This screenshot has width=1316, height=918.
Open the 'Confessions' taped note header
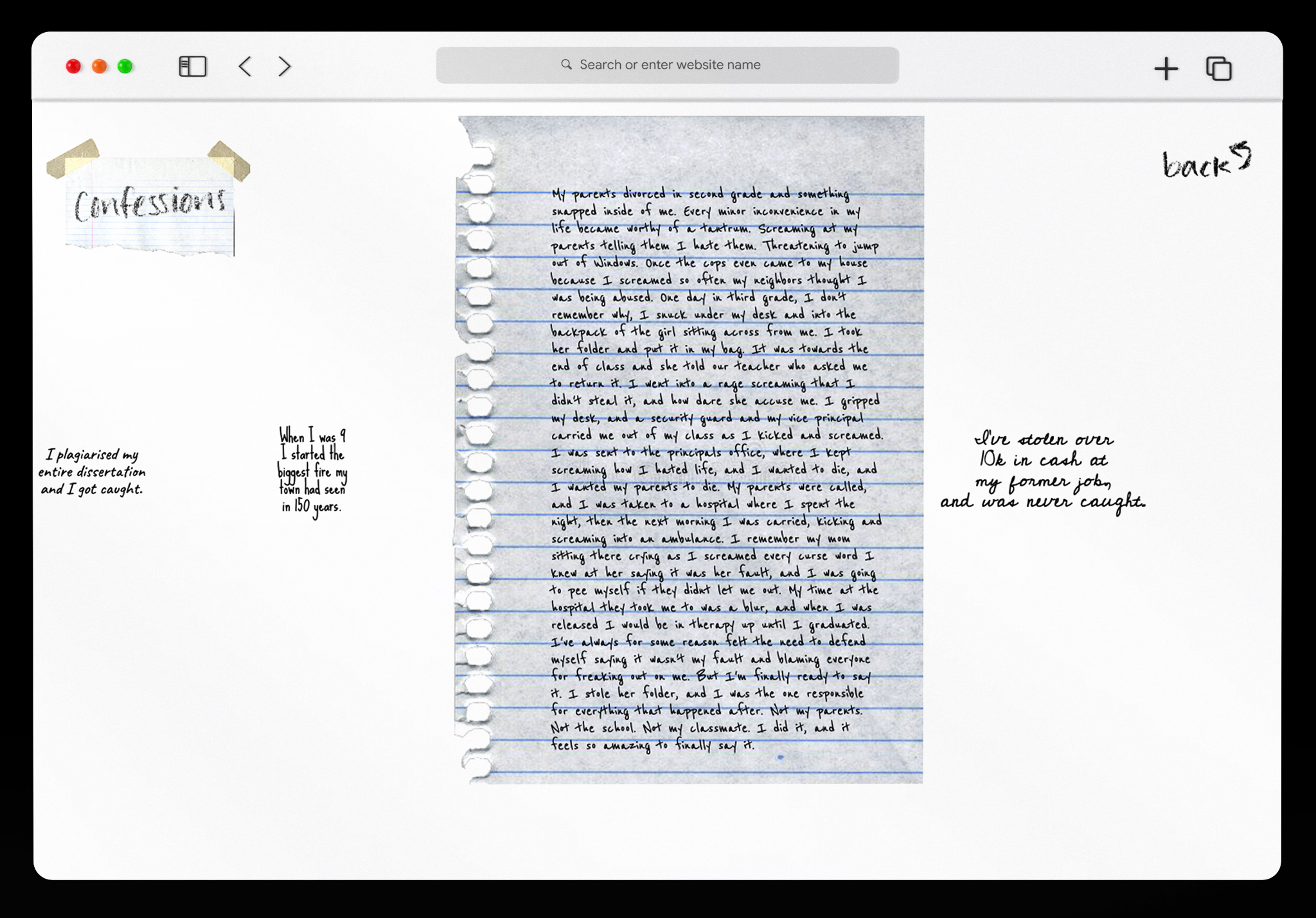coord(150,205)
